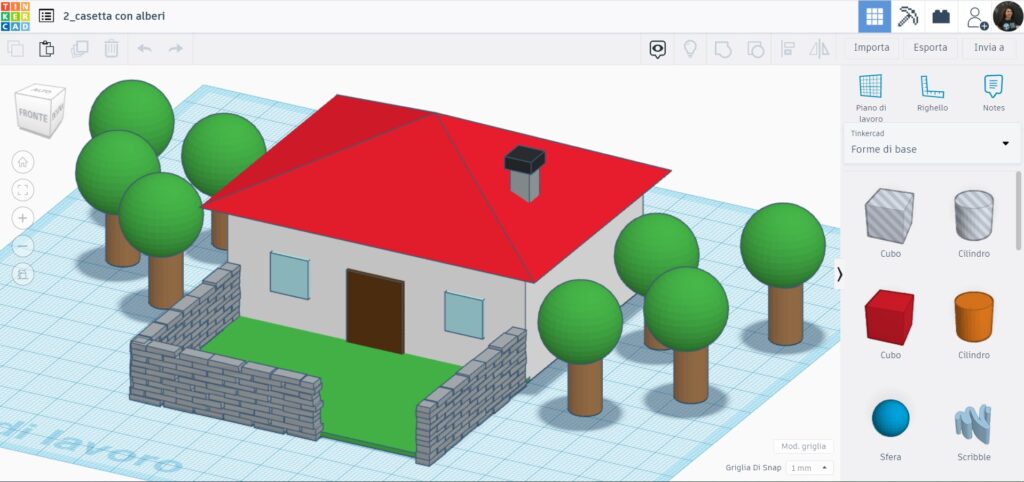Image resolution: width=1024 pixels, height=482 pixels.
Task: Select the Align tool icon
Action: coord(787,48)
